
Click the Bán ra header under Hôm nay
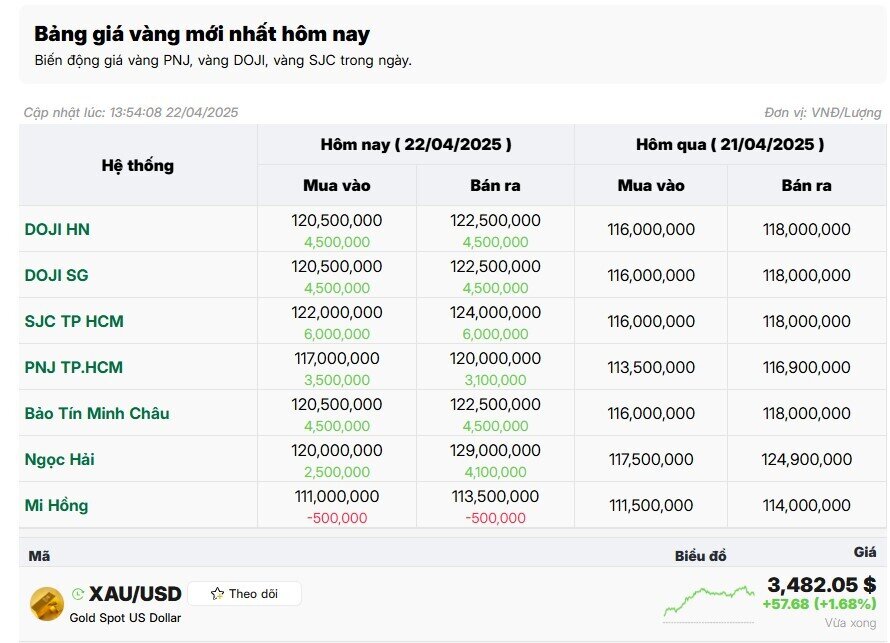(x=495, y=185)
